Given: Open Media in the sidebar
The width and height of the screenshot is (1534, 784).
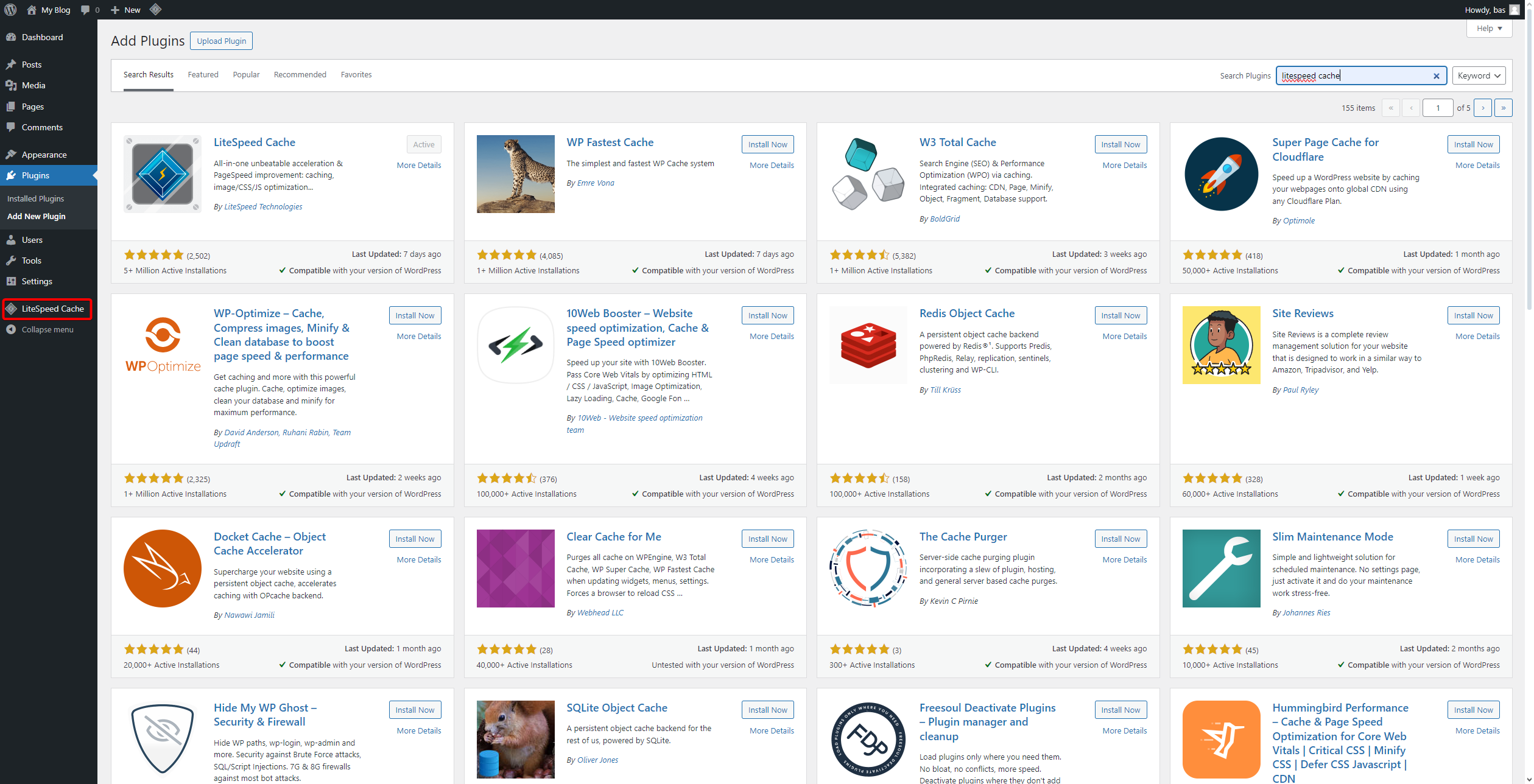Looking at the screenshot, I should (33, 85).
